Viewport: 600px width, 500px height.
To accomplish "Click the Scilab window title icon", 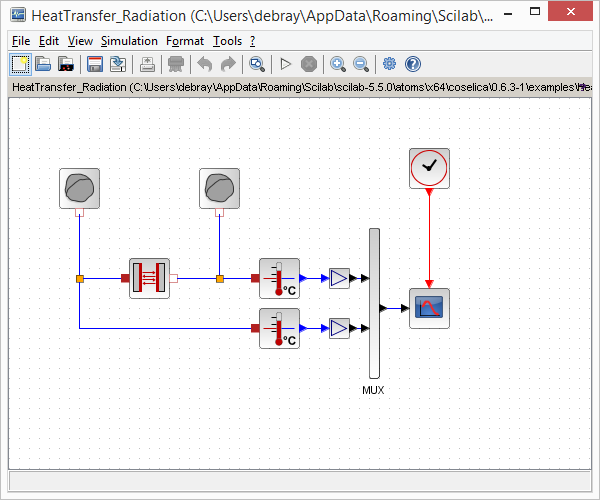I will (18, 15).
